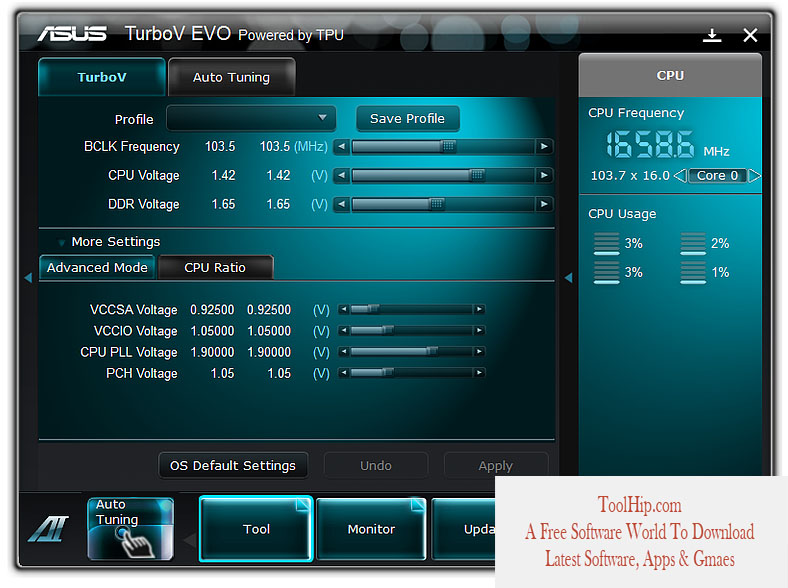Click the BCLK Frequency slider thumb
The height and width of the screenshot is (588, 788).
point(448,146)
